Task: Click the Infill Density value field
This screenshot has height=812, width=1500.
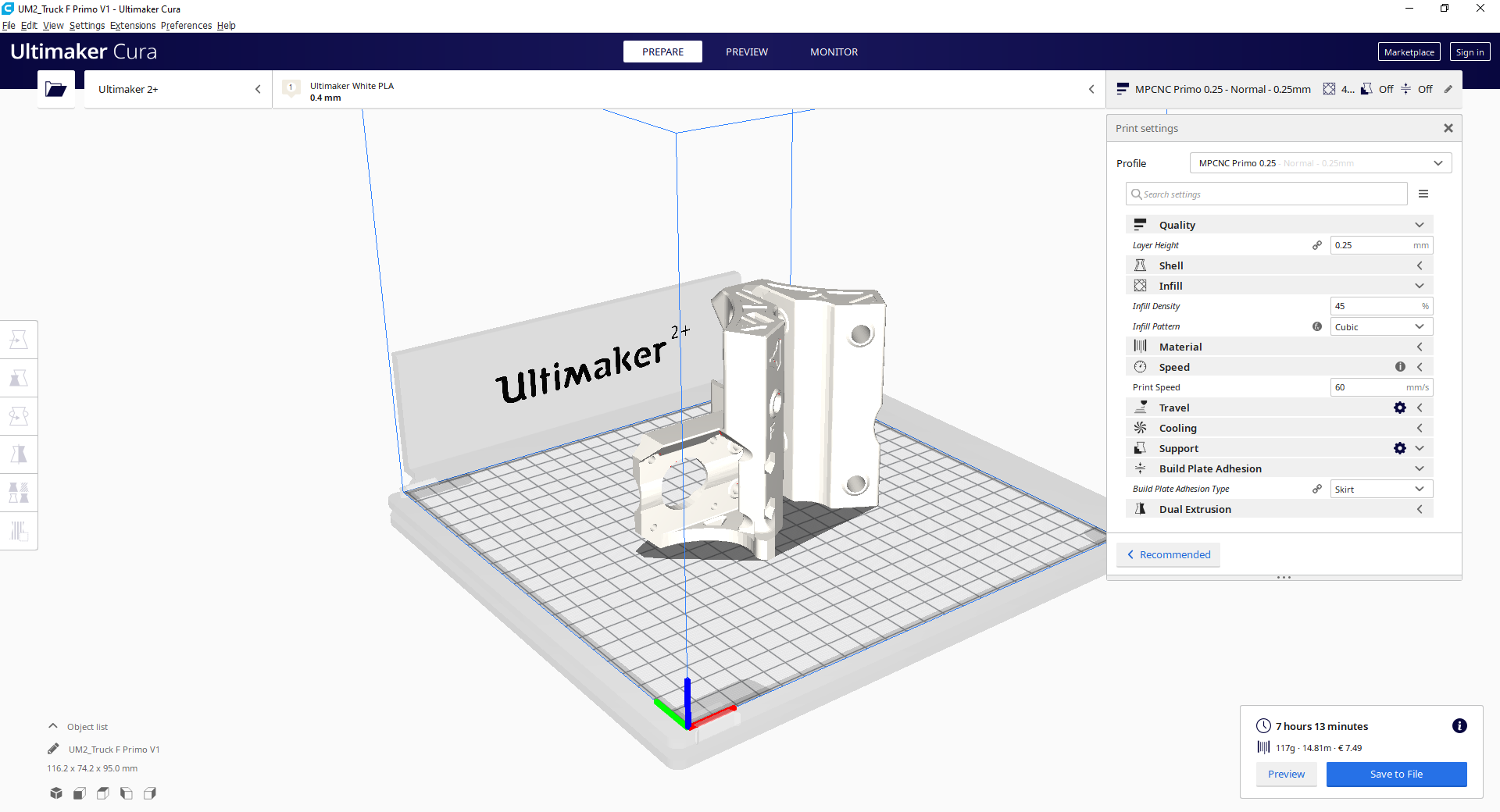Action: (x=1381, y=306)
